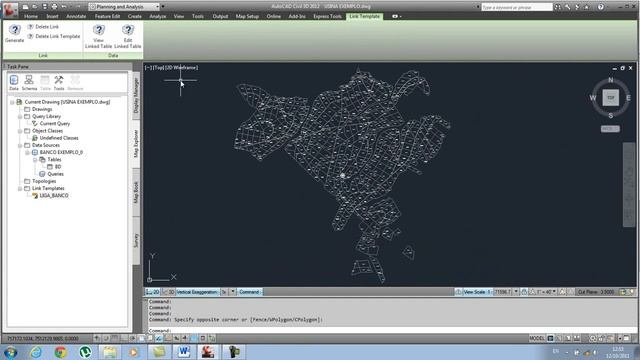Image resolution: width=640 pixels, height=360 pixels.
Task: Collapse the Query Library tree node
Action: [20, 117]
